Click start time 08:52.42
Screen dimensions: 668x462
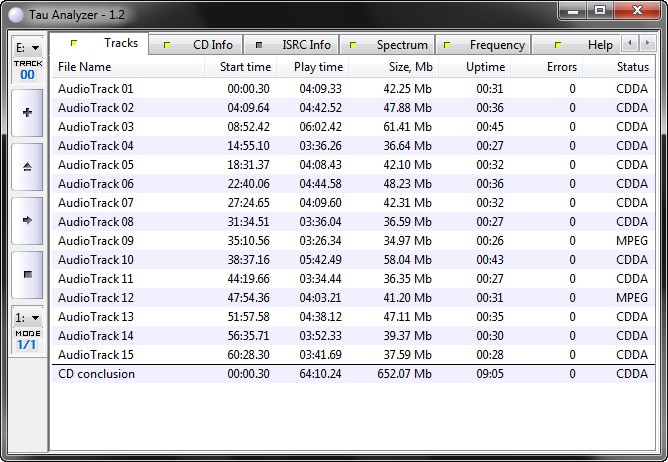pyautogui.click(x=248, y=127)
